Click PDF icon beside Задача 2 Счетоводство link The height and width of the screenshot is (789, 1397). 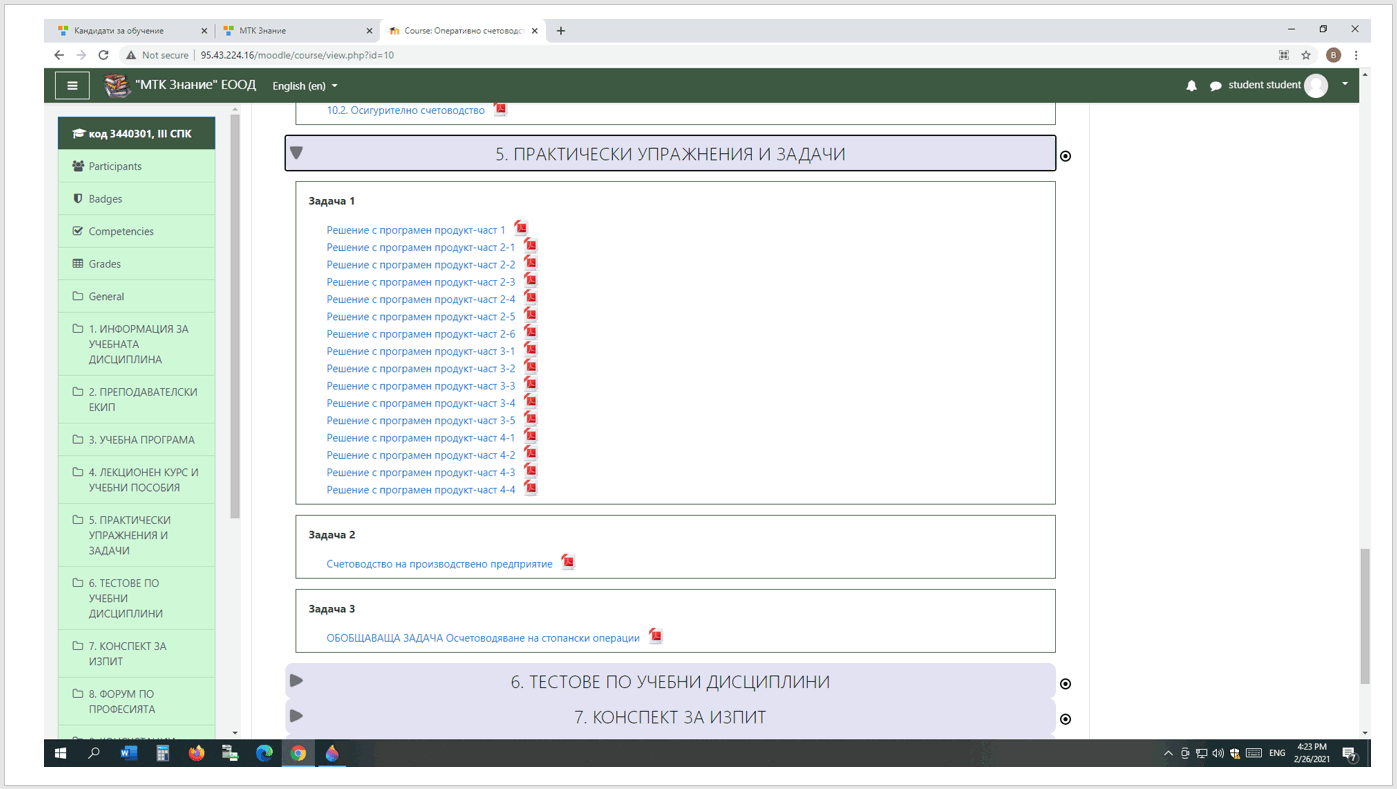click(x=568, y=562)
